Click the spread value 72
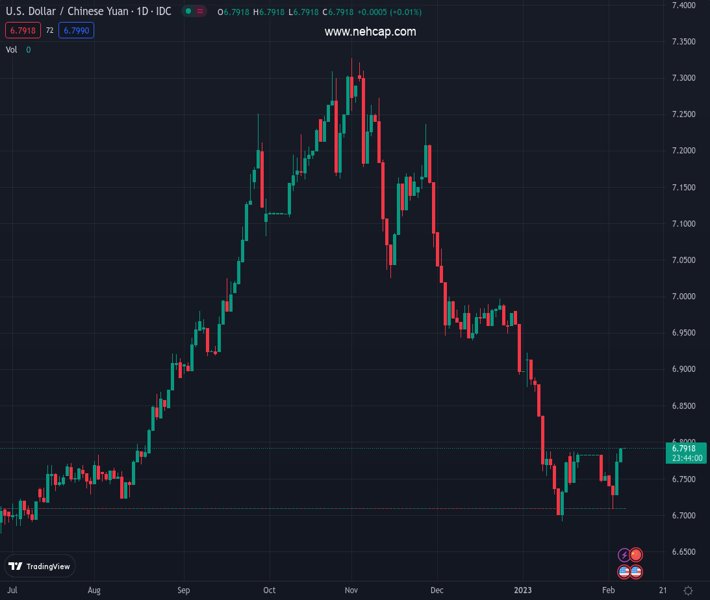The image size is (710, 600). 49,30
